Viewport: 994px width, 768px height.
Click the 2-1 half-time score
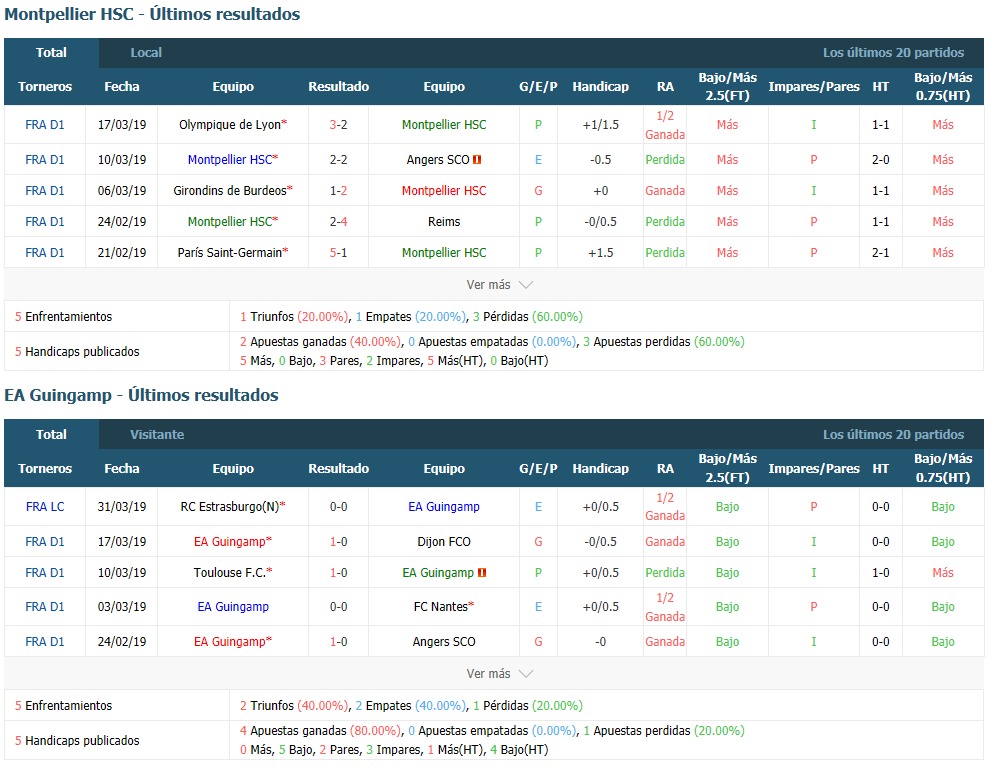[x=881, y=252]
